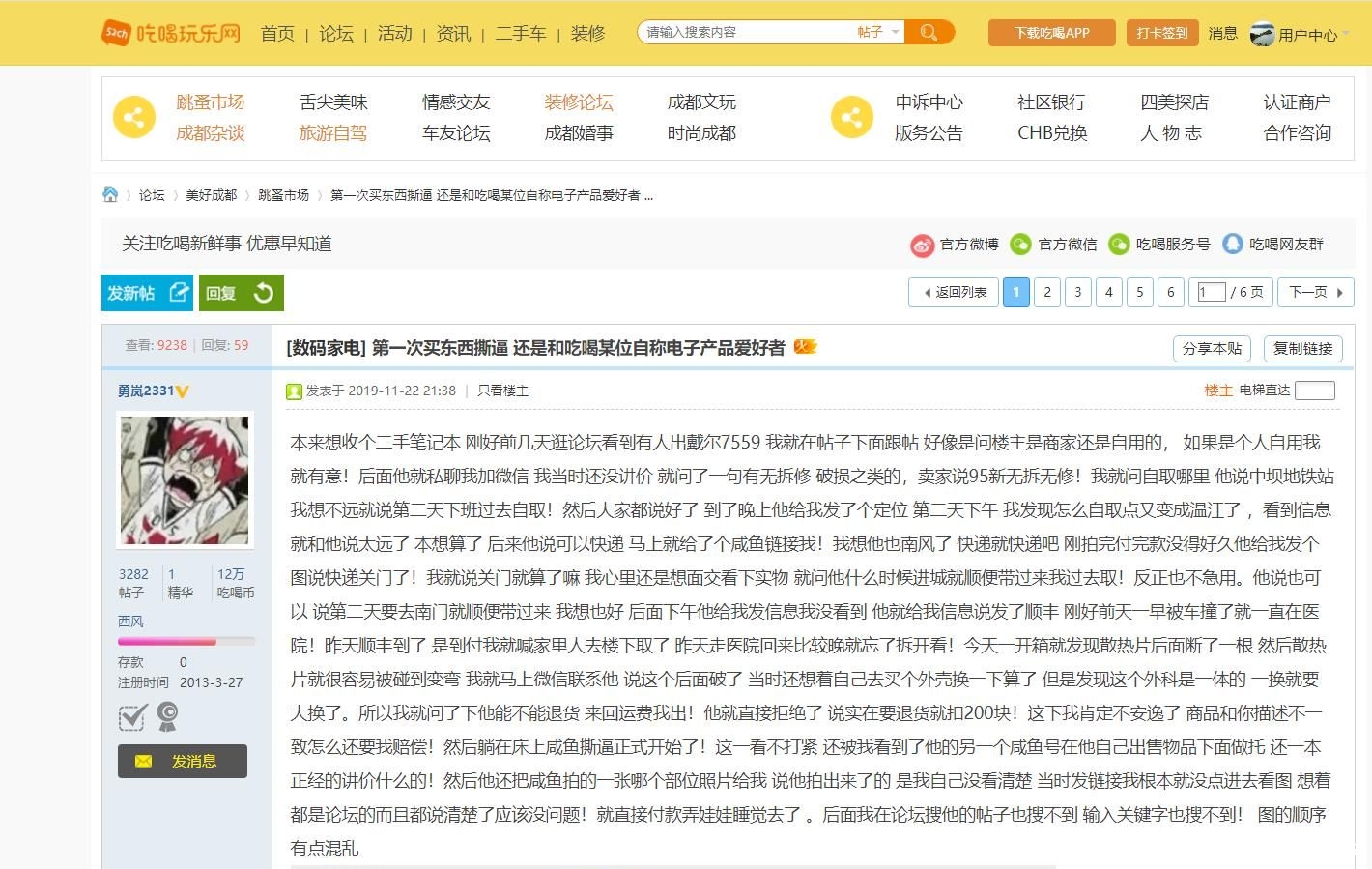Click 只看楼主 filter link
Image resolution: width=1372 pixels, height=869 pixels.
point(502,391)
